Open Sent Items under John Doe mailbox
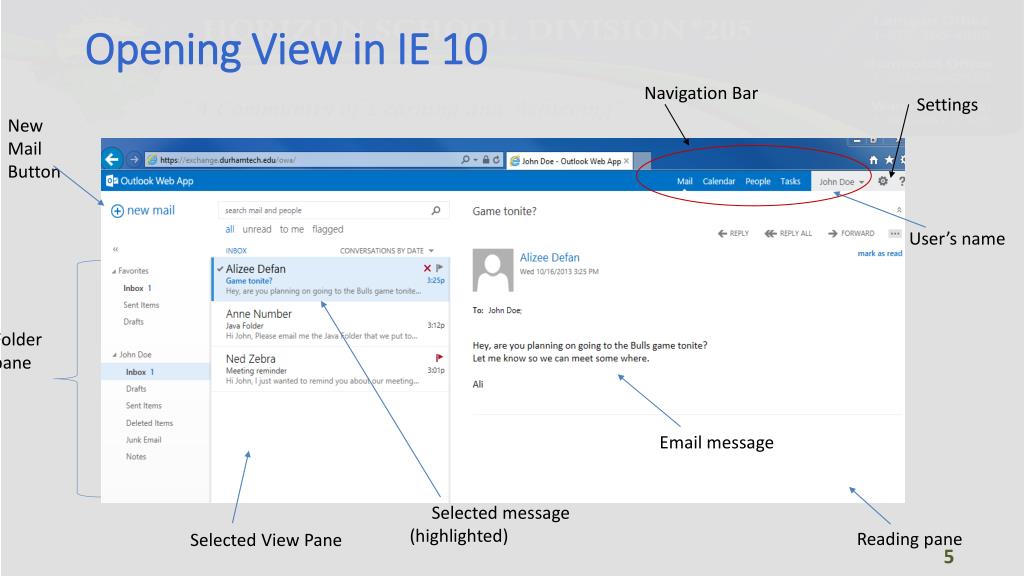Viewport: 1024px width, 576px height. [144, 406]
